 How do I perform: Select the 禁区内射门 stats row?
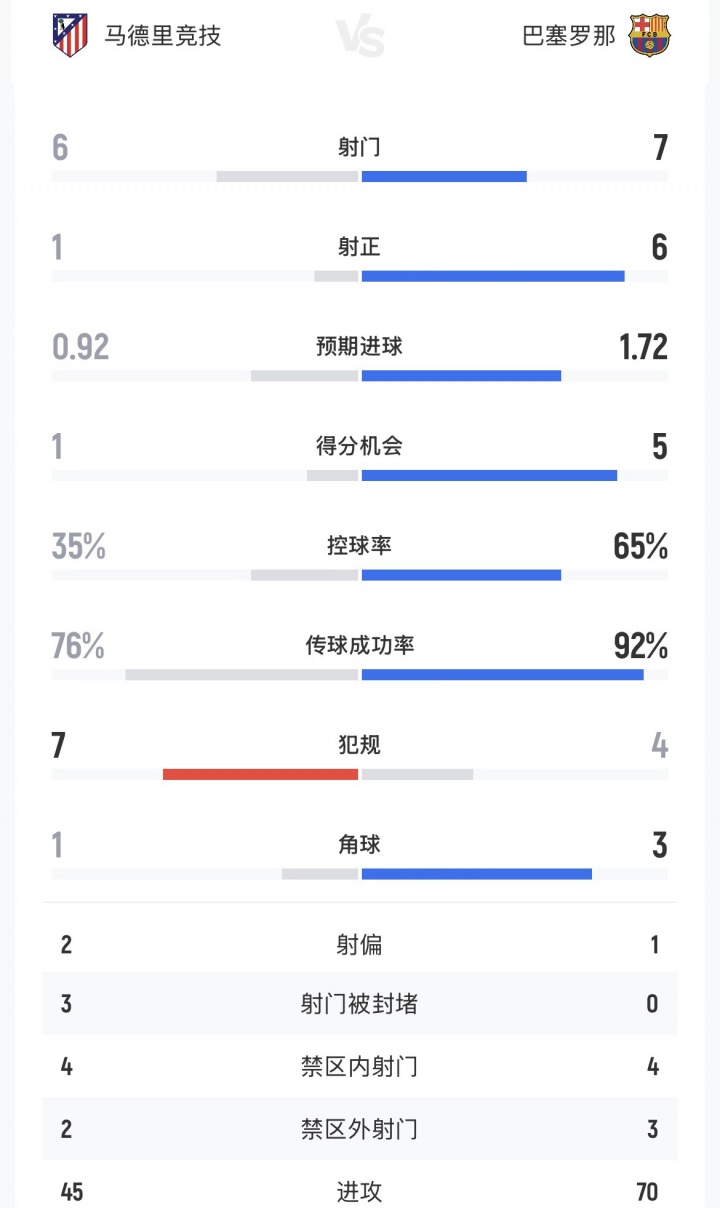pyautogui.click(x=359, y=1067)
